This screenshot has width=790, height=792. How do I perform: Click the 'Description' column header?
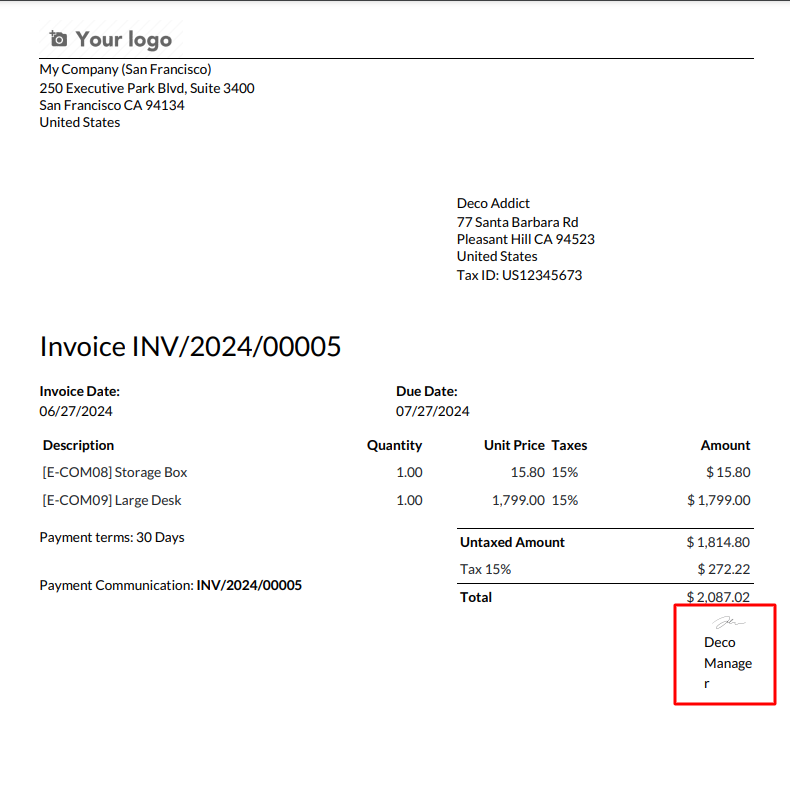coord(78,446)
